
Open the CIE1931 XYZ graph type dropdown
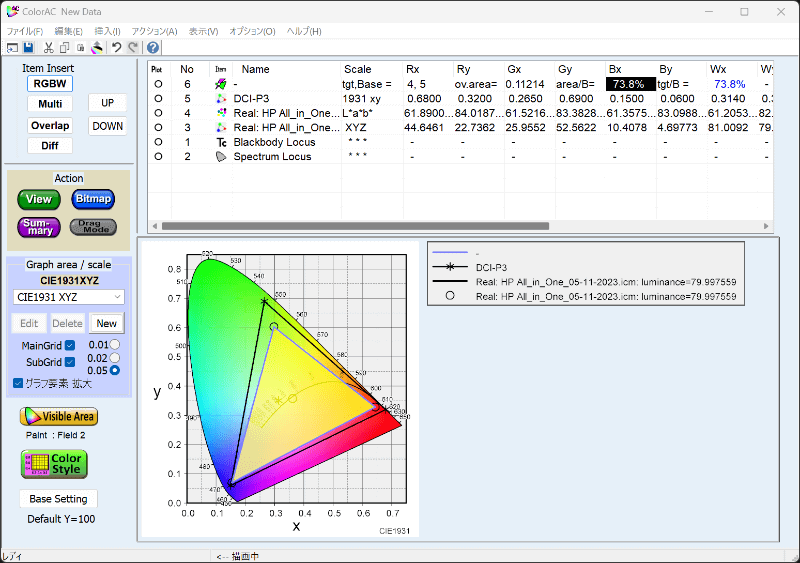68,297
